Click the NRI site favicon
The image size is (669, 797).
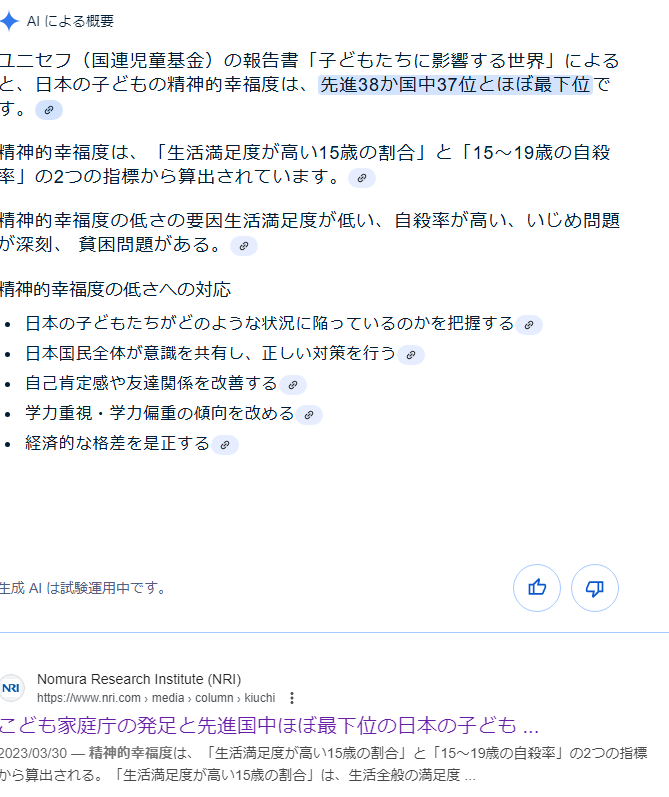pyautogui.click(x=11, y=688)
